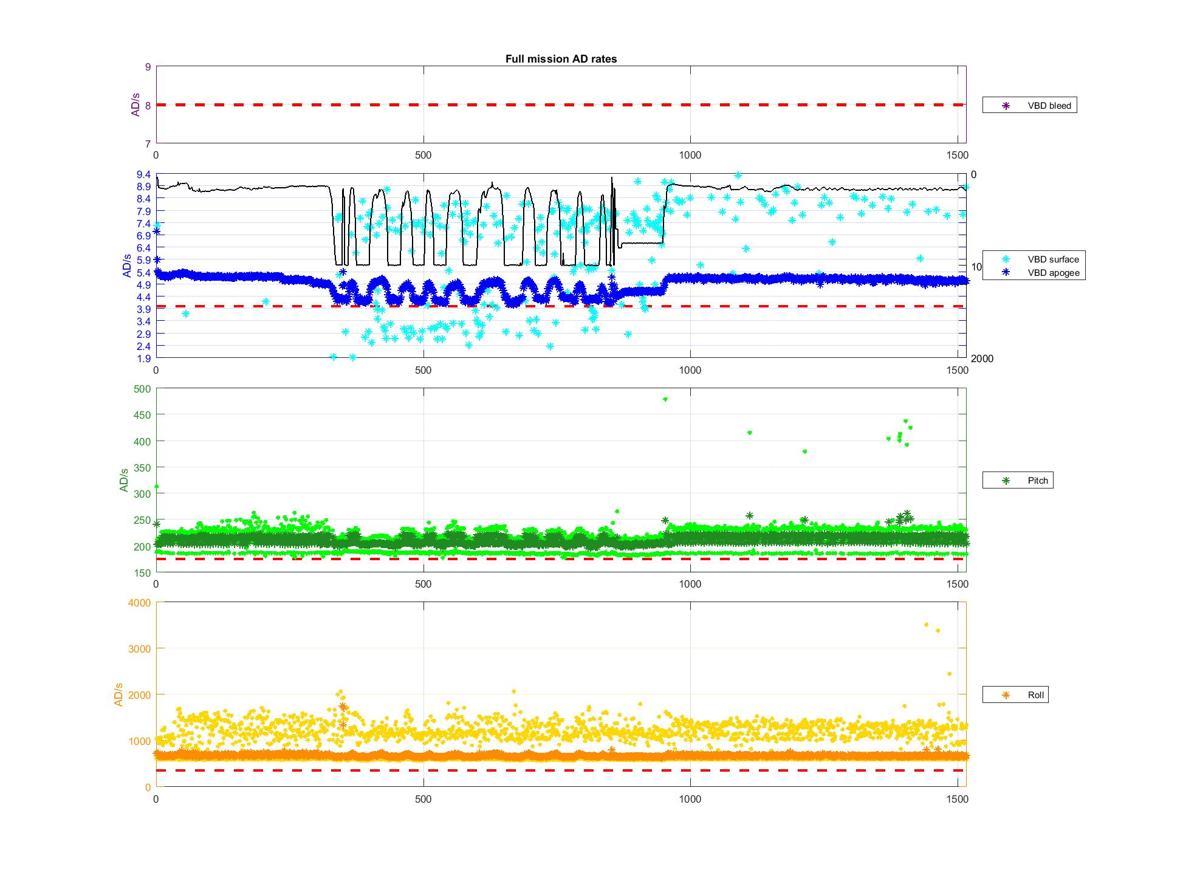Click the cyan asterisk marker beside VBD surface
Viewport: 1200px width, 885px height.
[1006, 259]
